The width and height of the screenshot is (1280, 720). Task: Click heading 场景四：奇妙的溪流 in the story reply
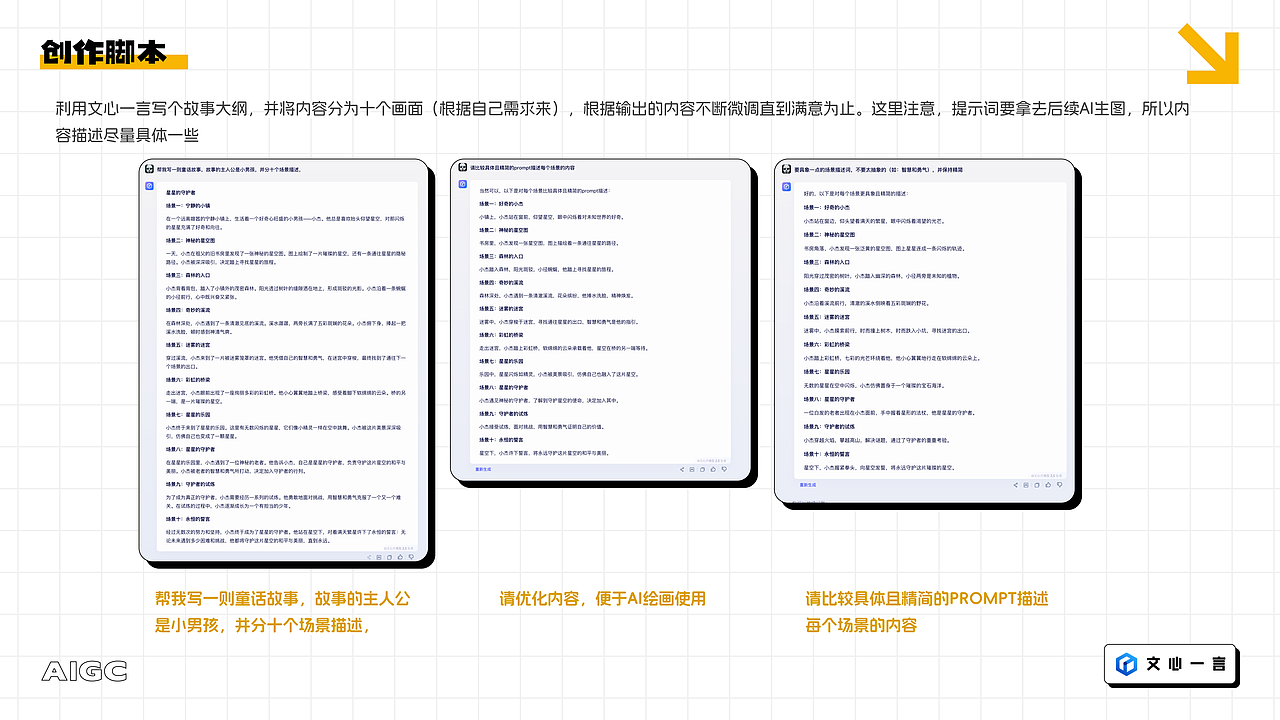(x=188, y=309)
